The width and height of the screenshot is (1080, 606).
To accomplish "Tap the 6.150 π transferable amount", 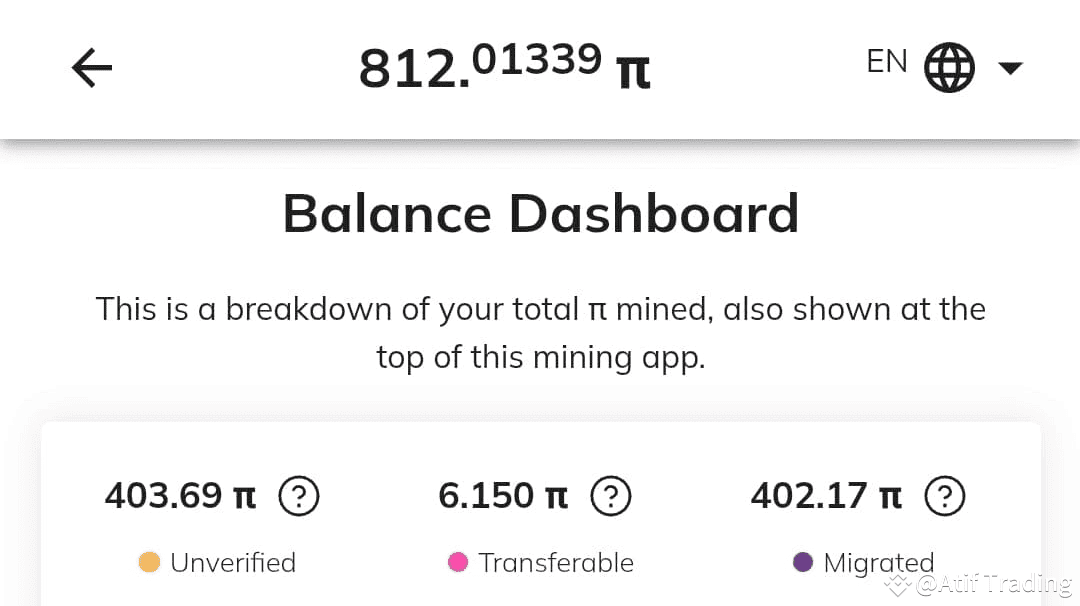I will coord(503,496).
